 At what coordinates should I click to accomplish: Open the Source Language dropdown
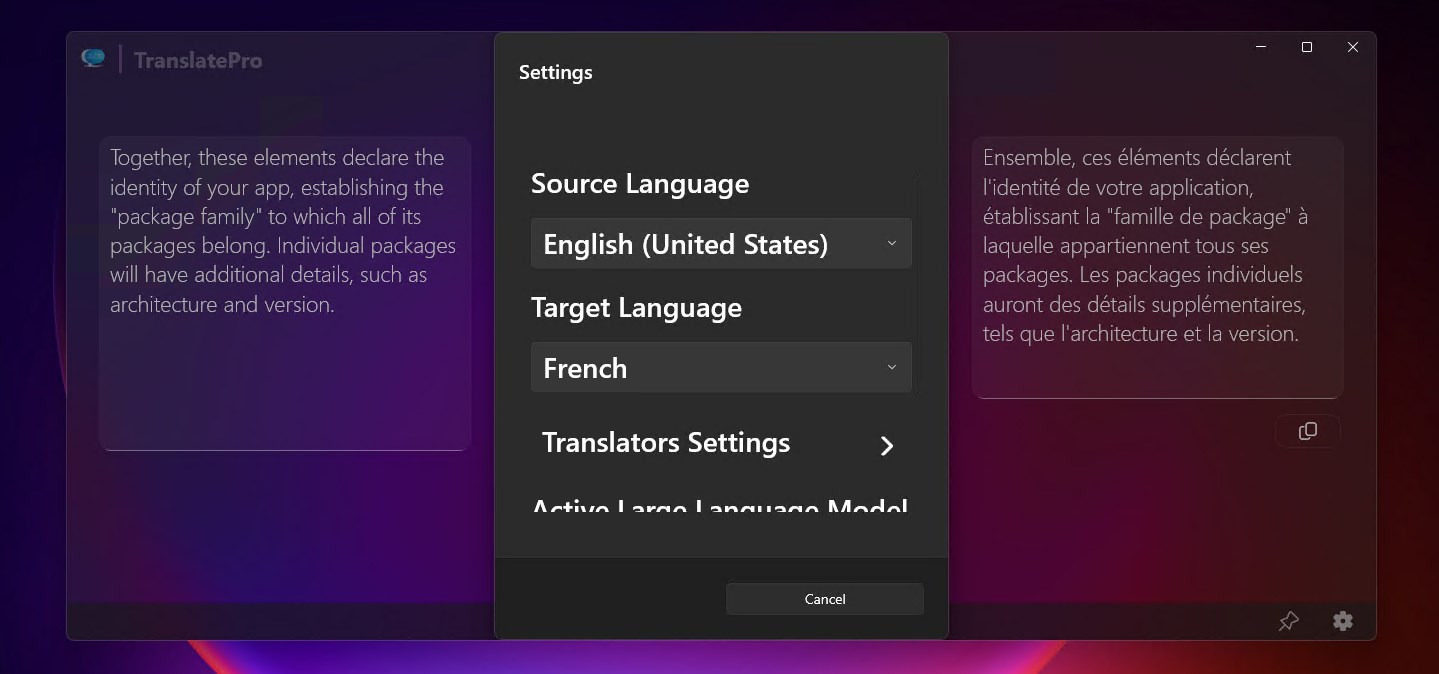tap(720, 243)
